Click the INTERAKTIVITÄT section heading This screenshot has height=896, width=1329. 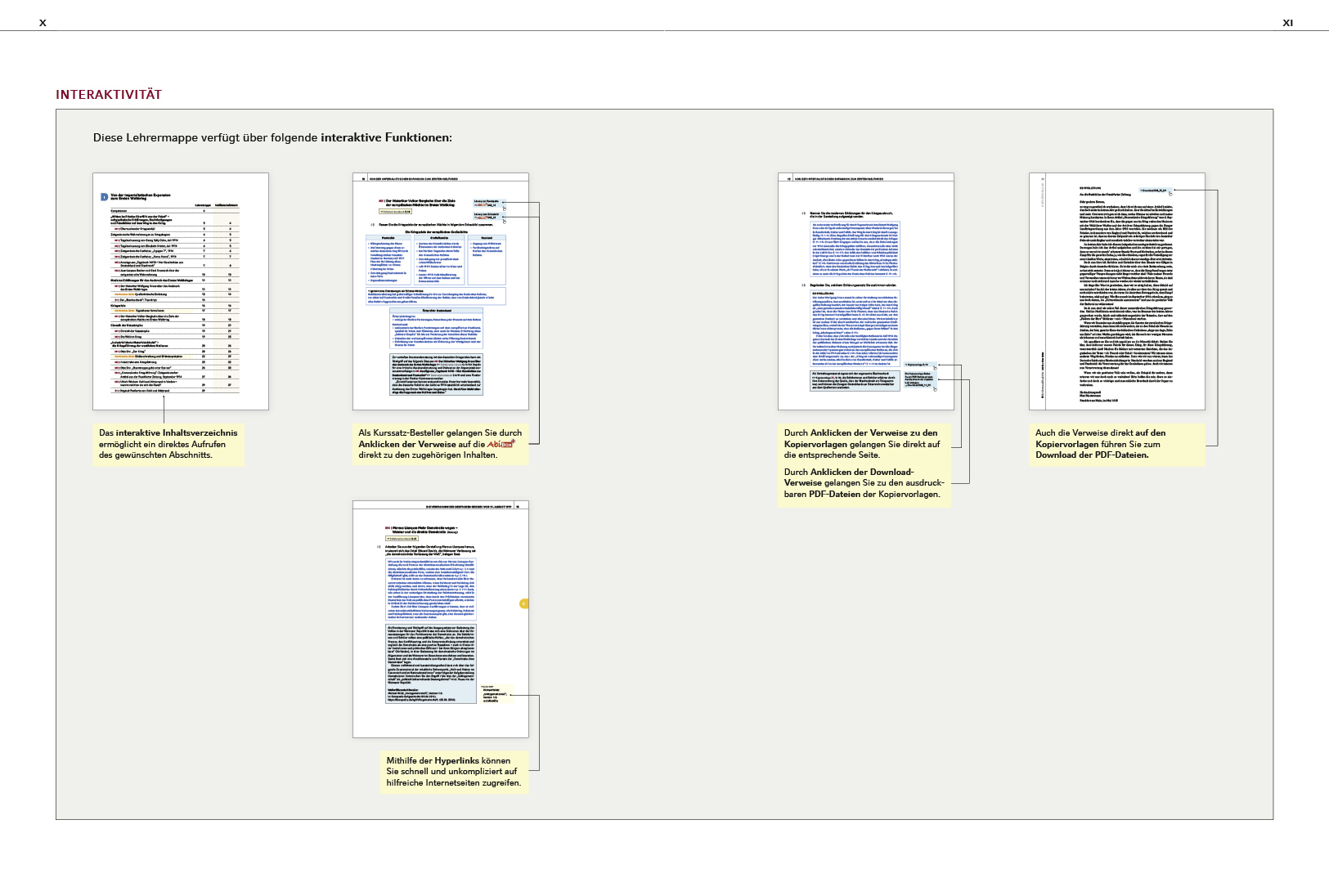(x=109, y=95)
